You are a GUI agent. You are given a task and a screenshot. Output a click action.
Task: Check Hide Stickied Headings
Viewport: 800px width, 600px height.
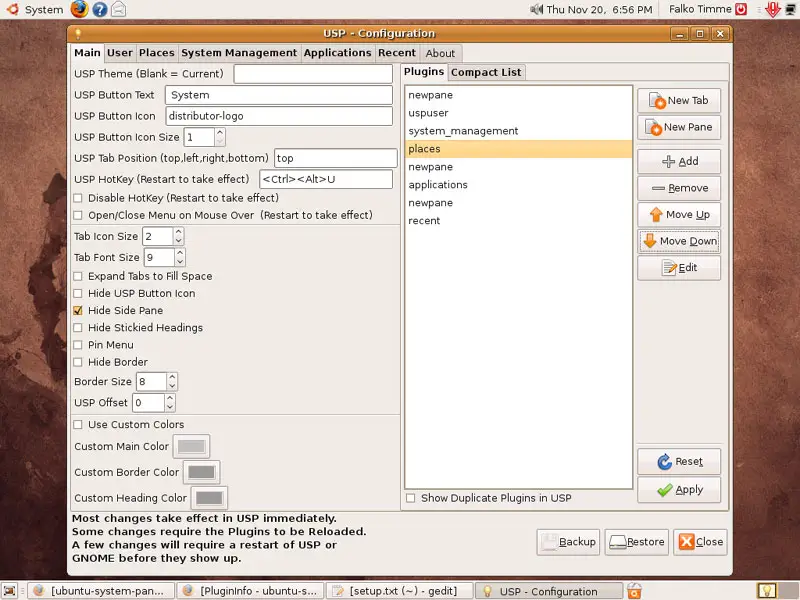click(x=78, y=328)
